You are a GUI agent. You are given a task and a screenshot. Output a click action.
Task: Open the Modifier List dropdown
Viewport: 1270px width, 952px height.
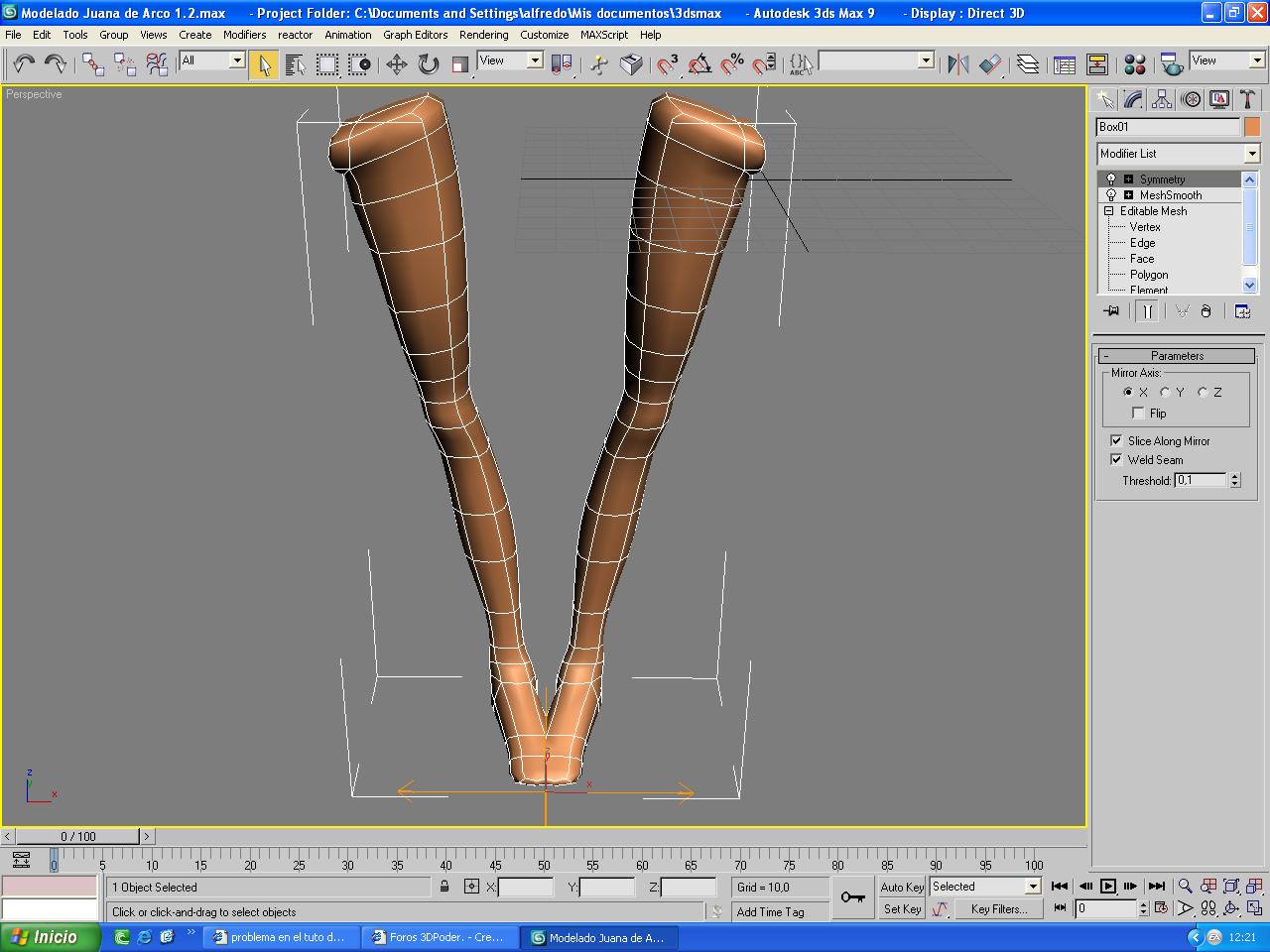(x=1251, y=154)
